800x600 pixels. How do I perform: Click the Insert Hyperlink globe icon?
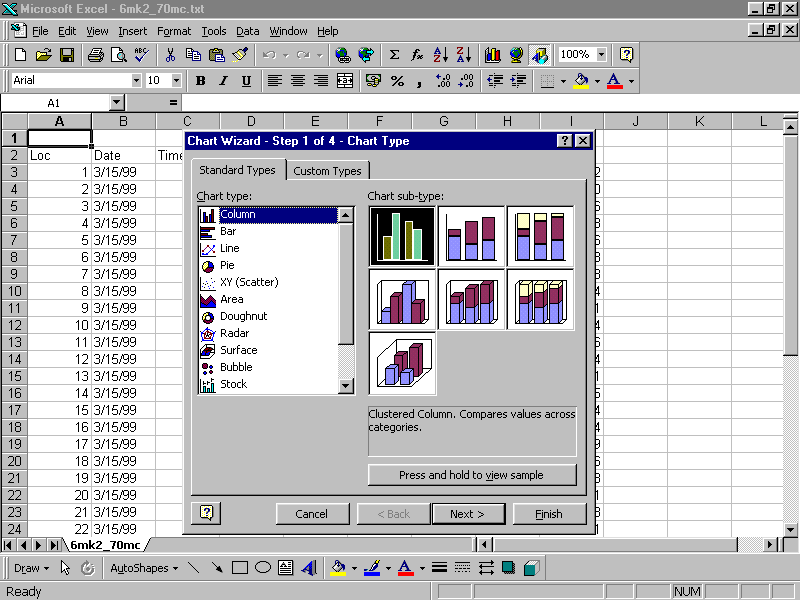[x=343, y=55]
